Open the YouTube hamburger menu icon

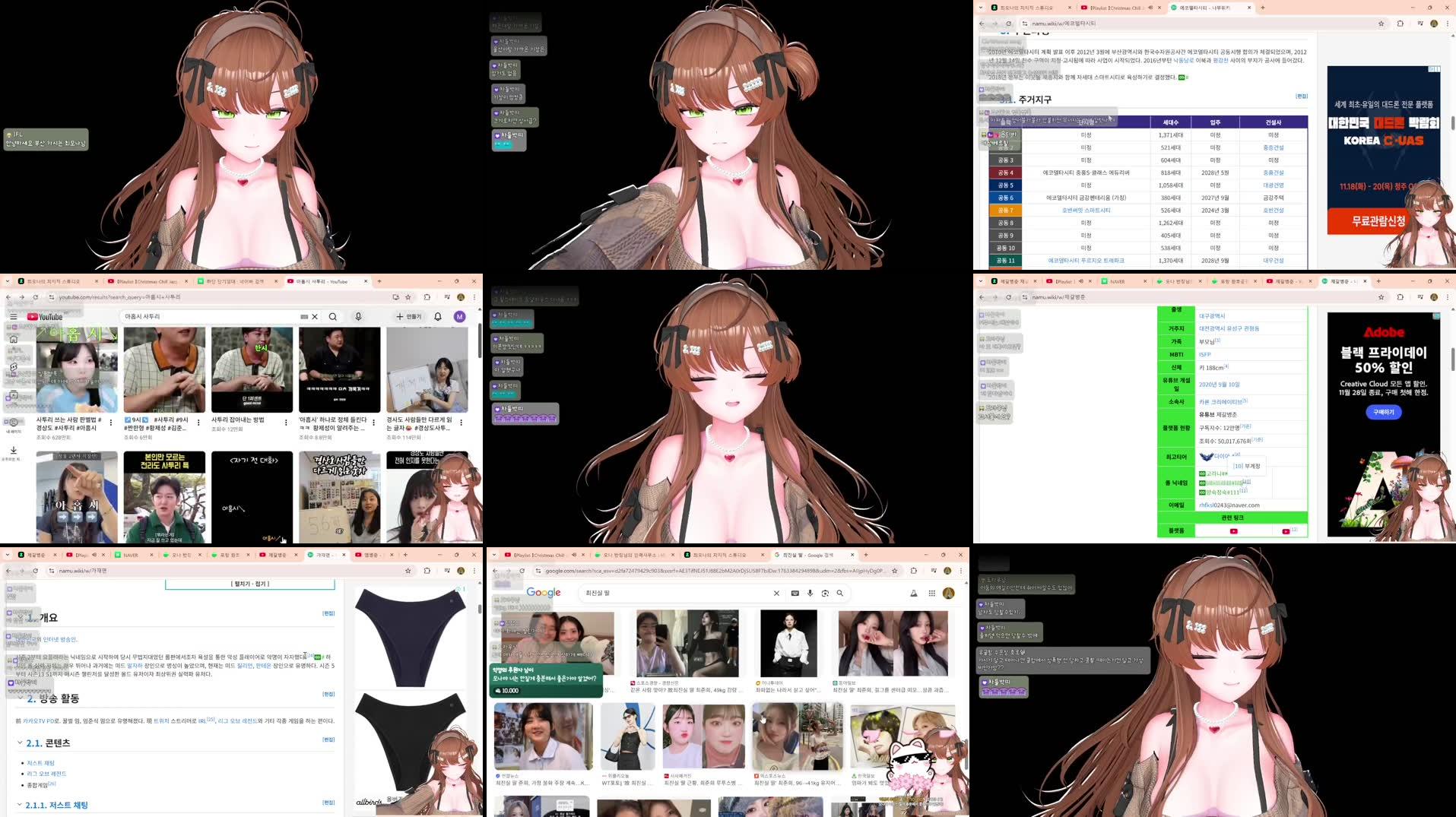pyautogui.click(x=14, y=317)
